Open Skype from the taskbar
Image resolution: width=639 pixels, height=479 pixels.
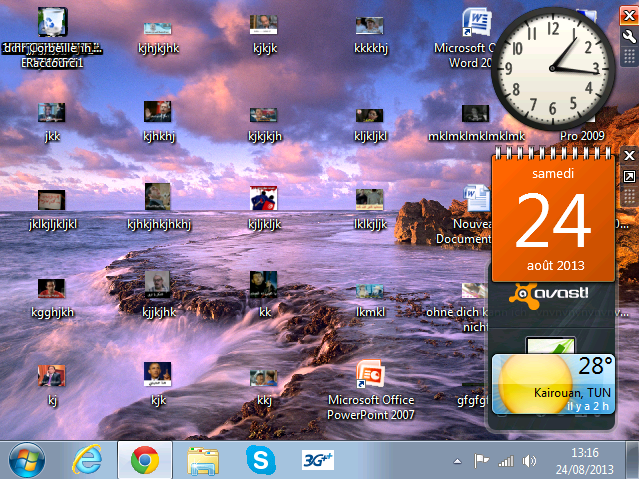coord(260,460)
